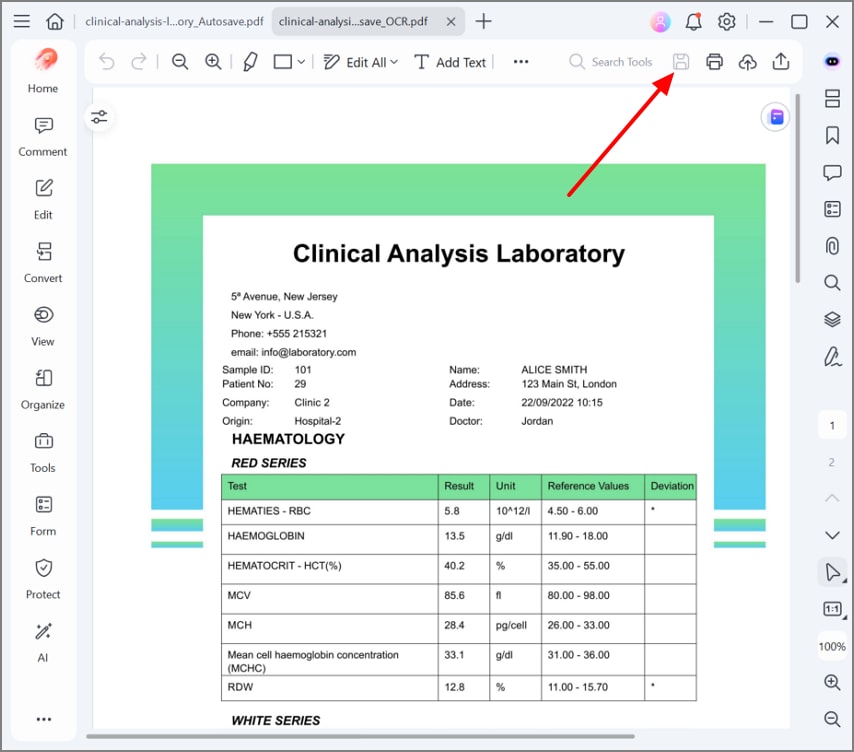Click the email info@laboratory.com text
This screenshot has width=854, height=752.
click(x=294, y=352)
